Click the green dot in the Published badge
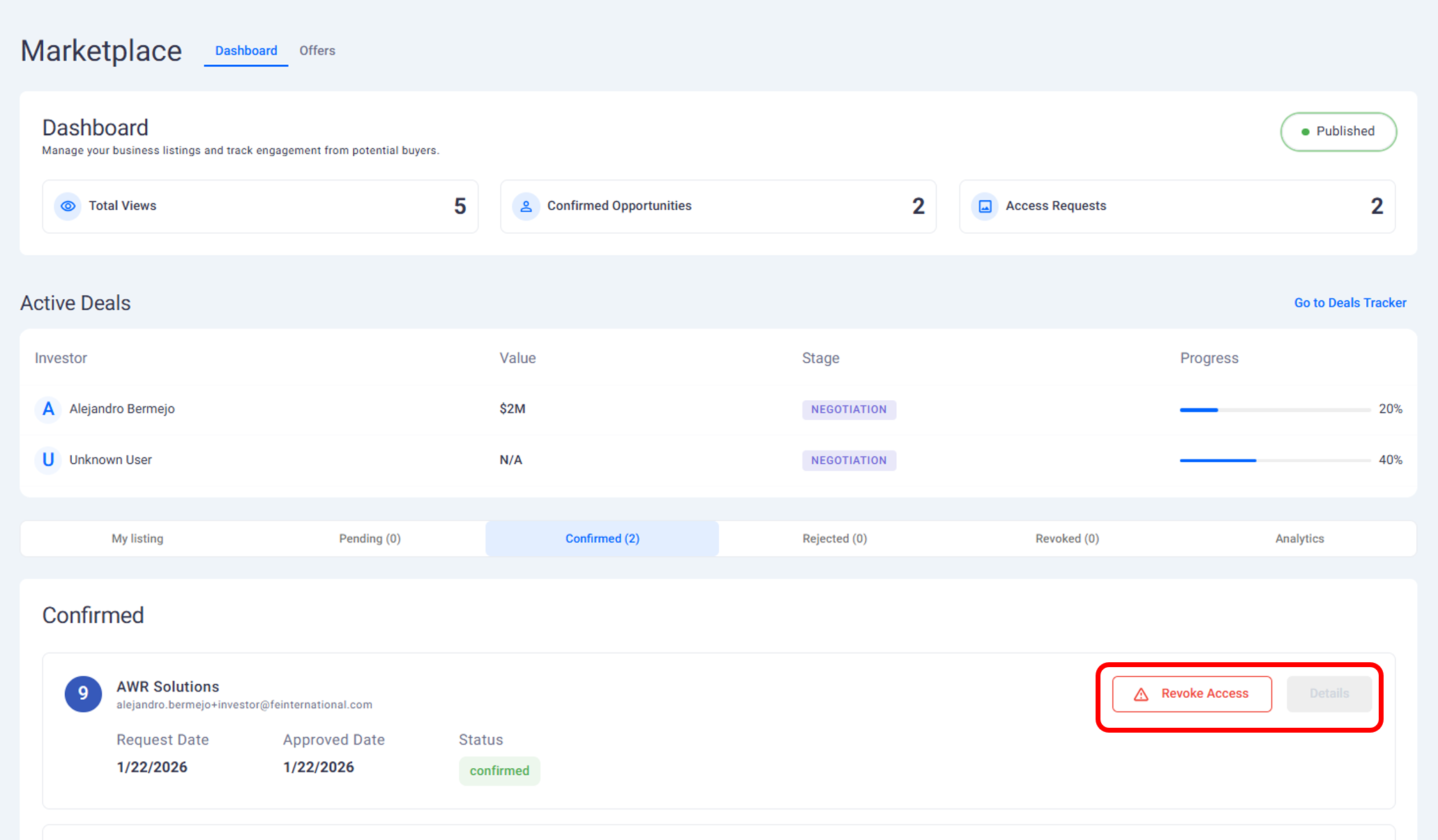 coord(1305,132)
